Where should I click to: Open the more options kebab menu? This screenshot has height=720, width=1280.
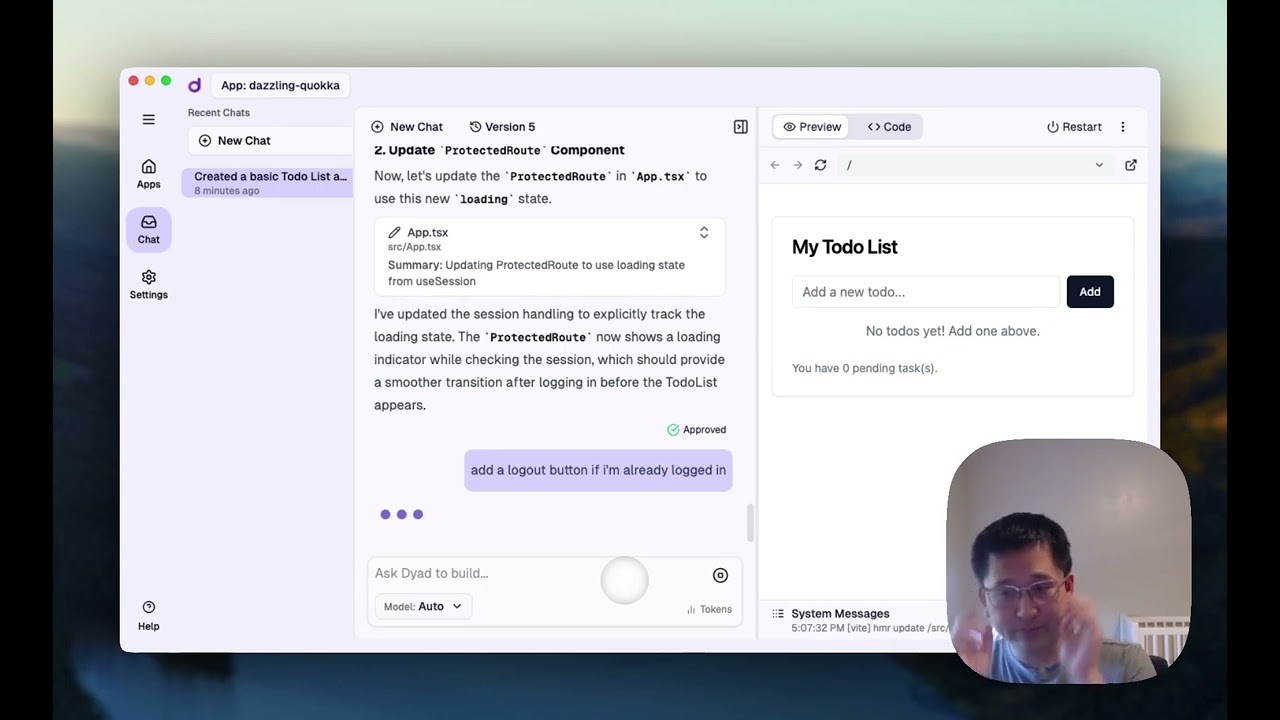(x=1123, y=127)
